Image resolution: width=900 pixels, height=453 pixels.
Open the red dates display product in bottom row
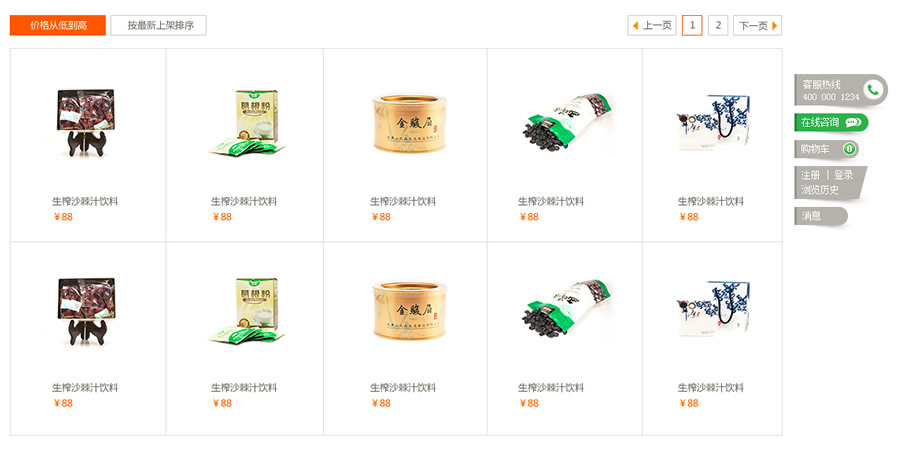pyautogui.click(x=86, y=311)
